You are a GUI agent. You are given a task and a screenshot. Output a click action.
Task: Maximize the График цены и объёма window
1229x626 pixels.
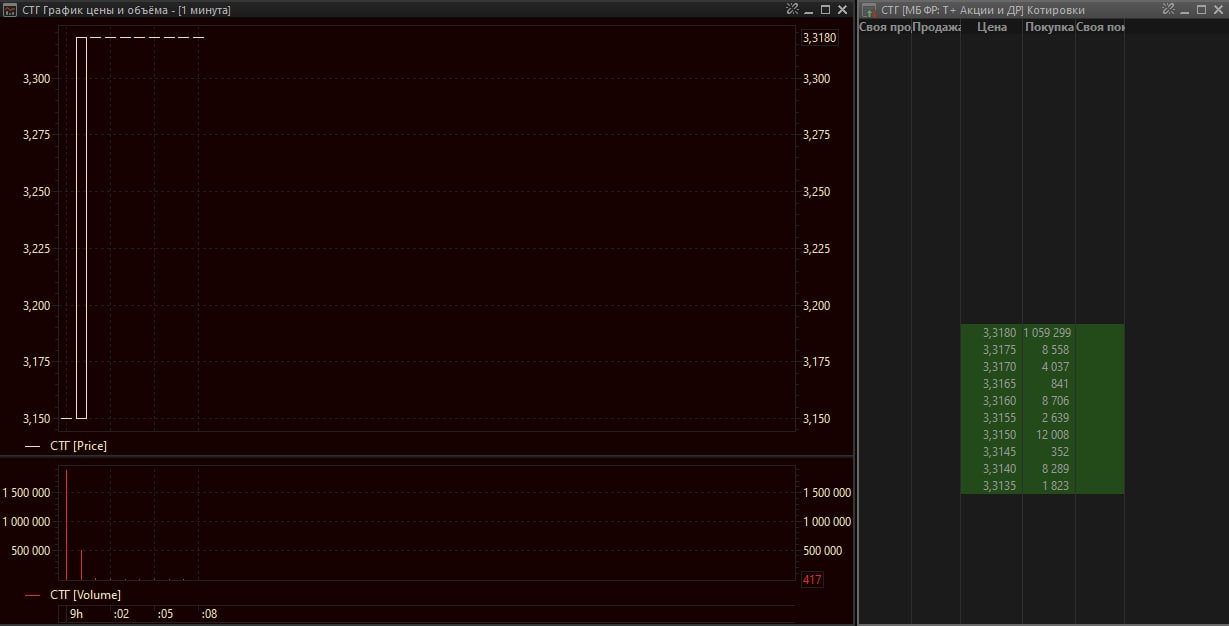(x=826, y=9)
